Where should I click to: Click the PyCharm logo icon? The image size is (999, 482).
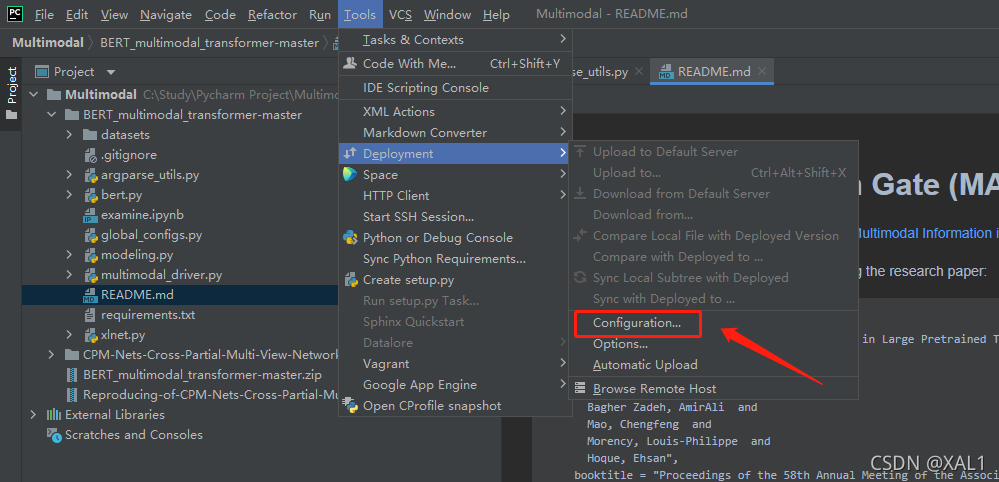point(15,13)
